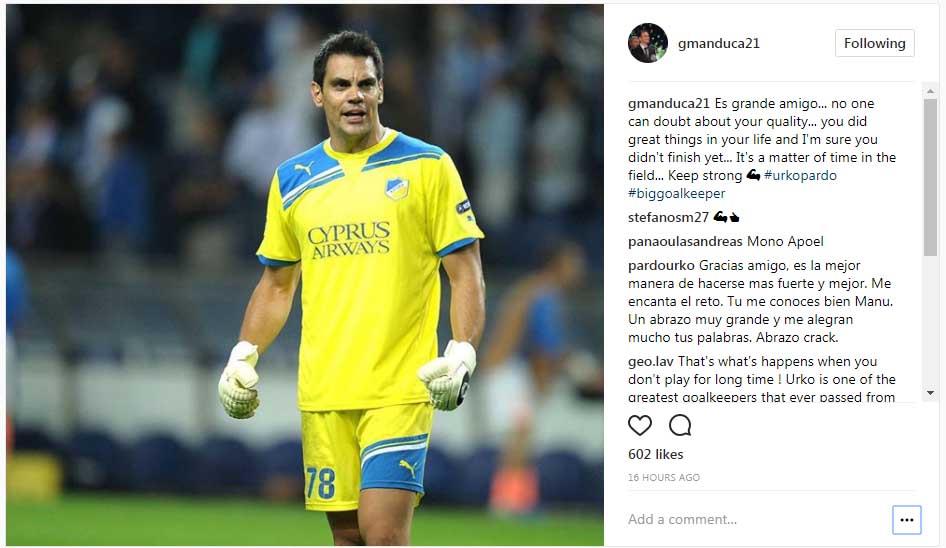Open gmanduca21 username in header
946x548 pixels.
(719, 43)
